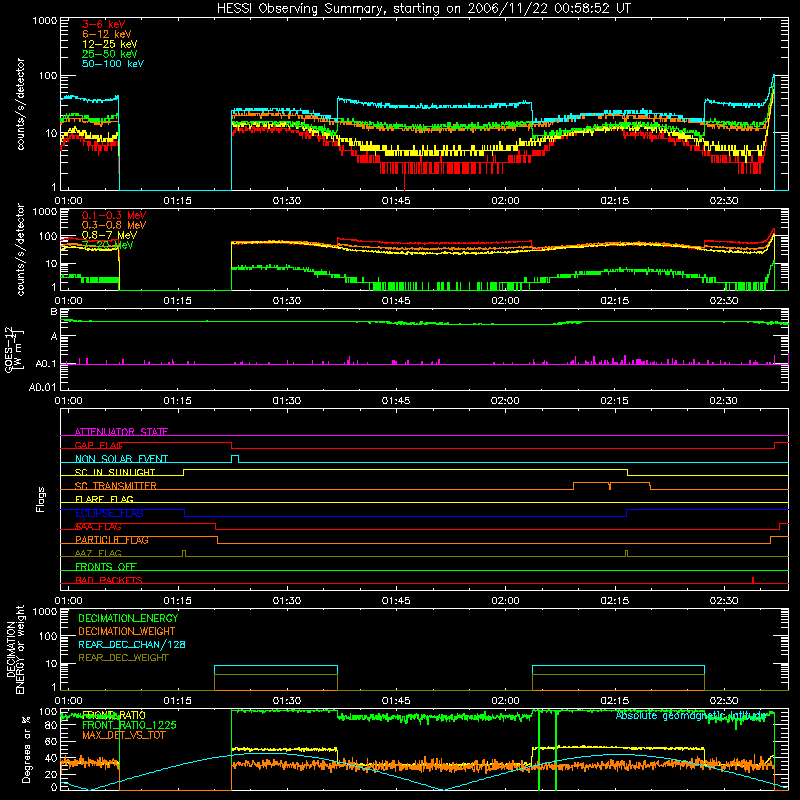Select the 50-100 keV legend label
The image size is (800, 800).
pyautogui.click(x=112, y=64)
